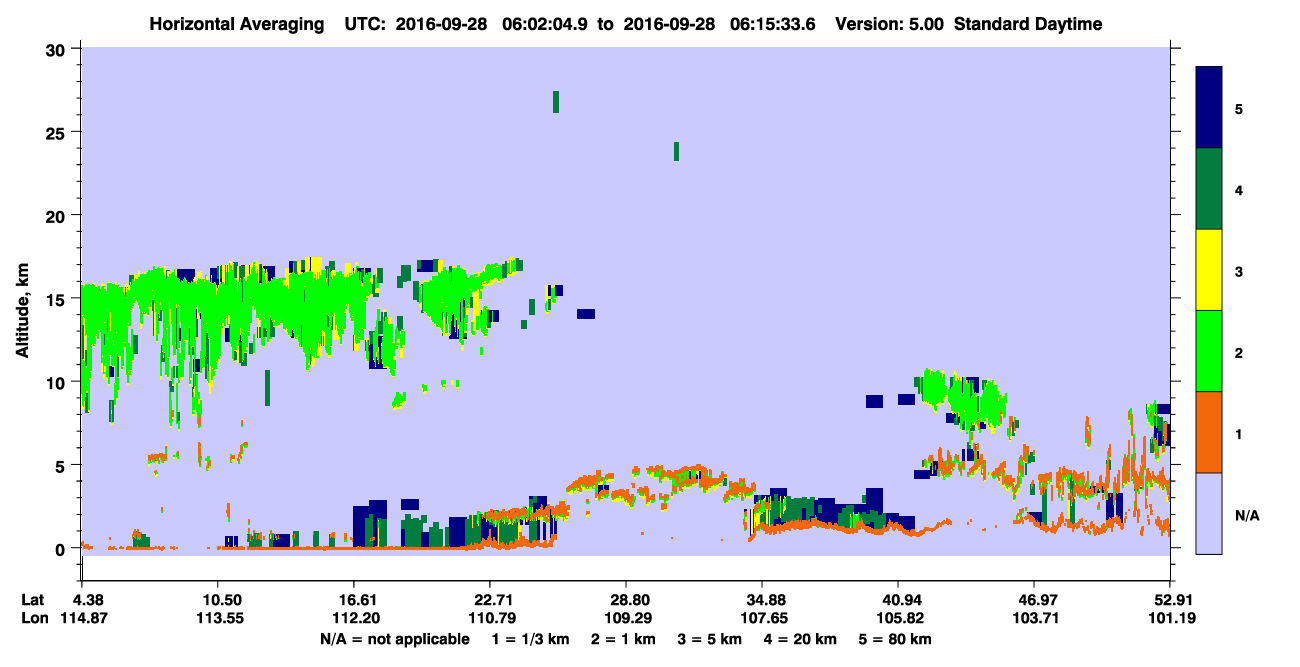Click the latitude value 10.50
The width and height of the screenshot is (1300, 667).
[x=217, y=599]
